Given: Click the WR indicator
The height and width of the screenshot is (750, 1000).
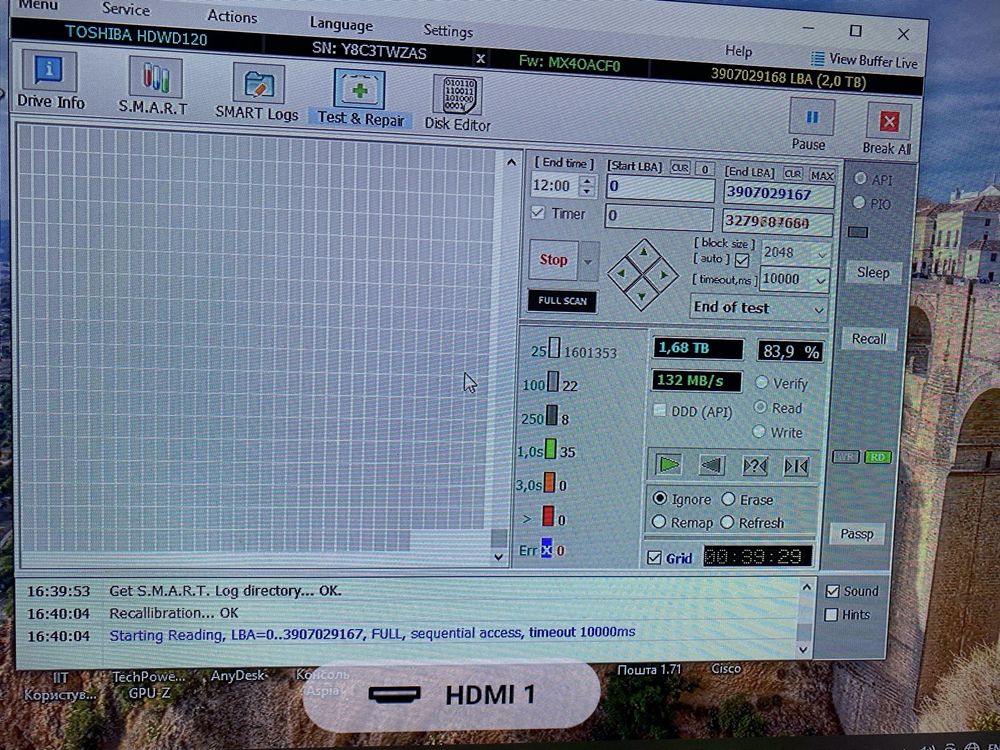Looking at the screenshot, I should tap(846, 456).
